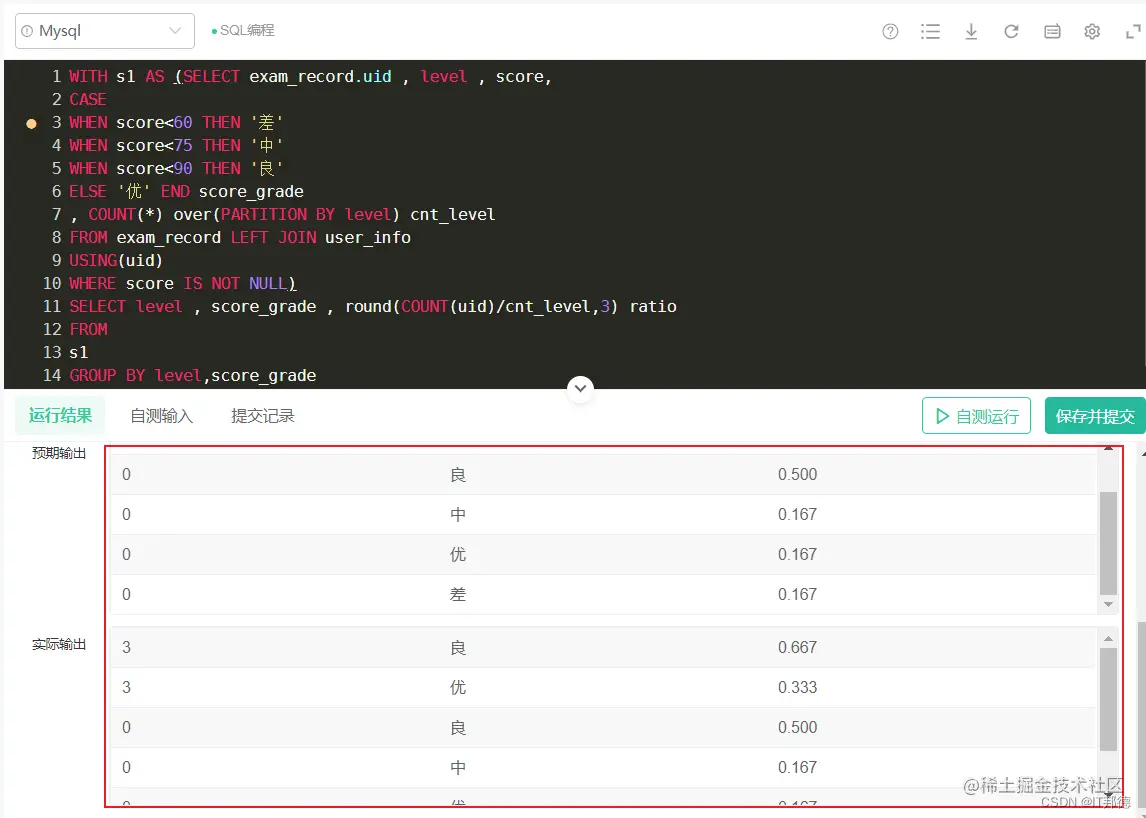Click the 0.667 value in actual output

click(x=797, y=647)
